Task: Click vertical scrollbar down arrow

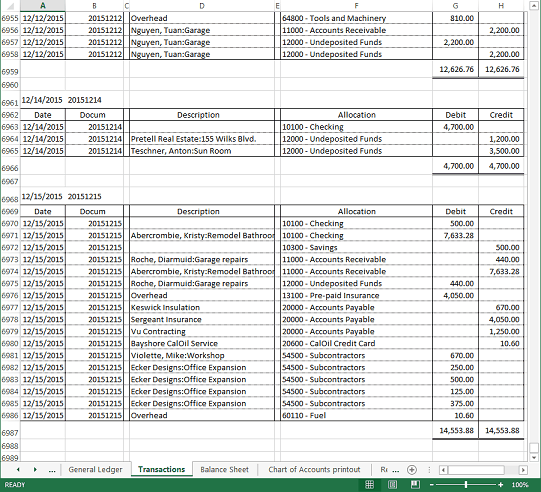Action: 534,458
